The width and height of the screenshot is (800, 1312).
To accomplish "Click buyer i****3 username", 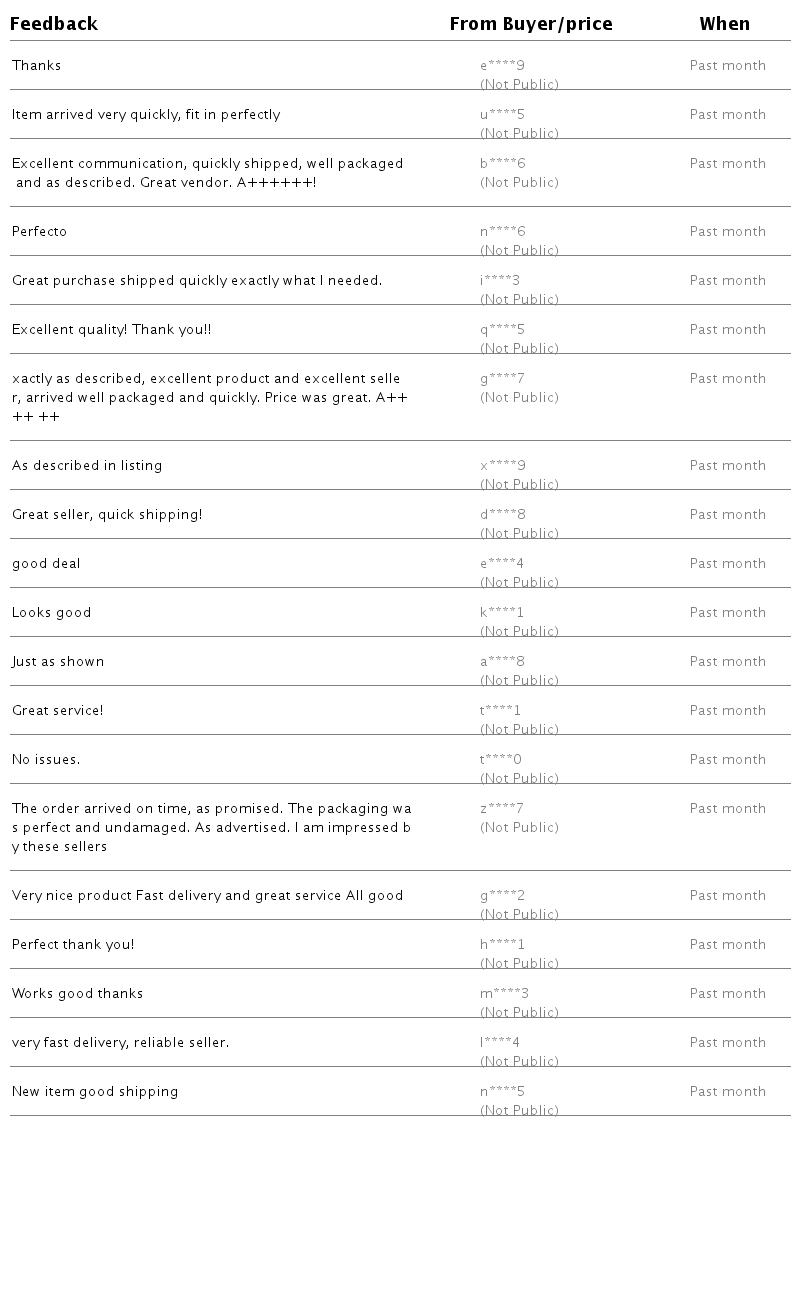I will (x=500, y=281).
